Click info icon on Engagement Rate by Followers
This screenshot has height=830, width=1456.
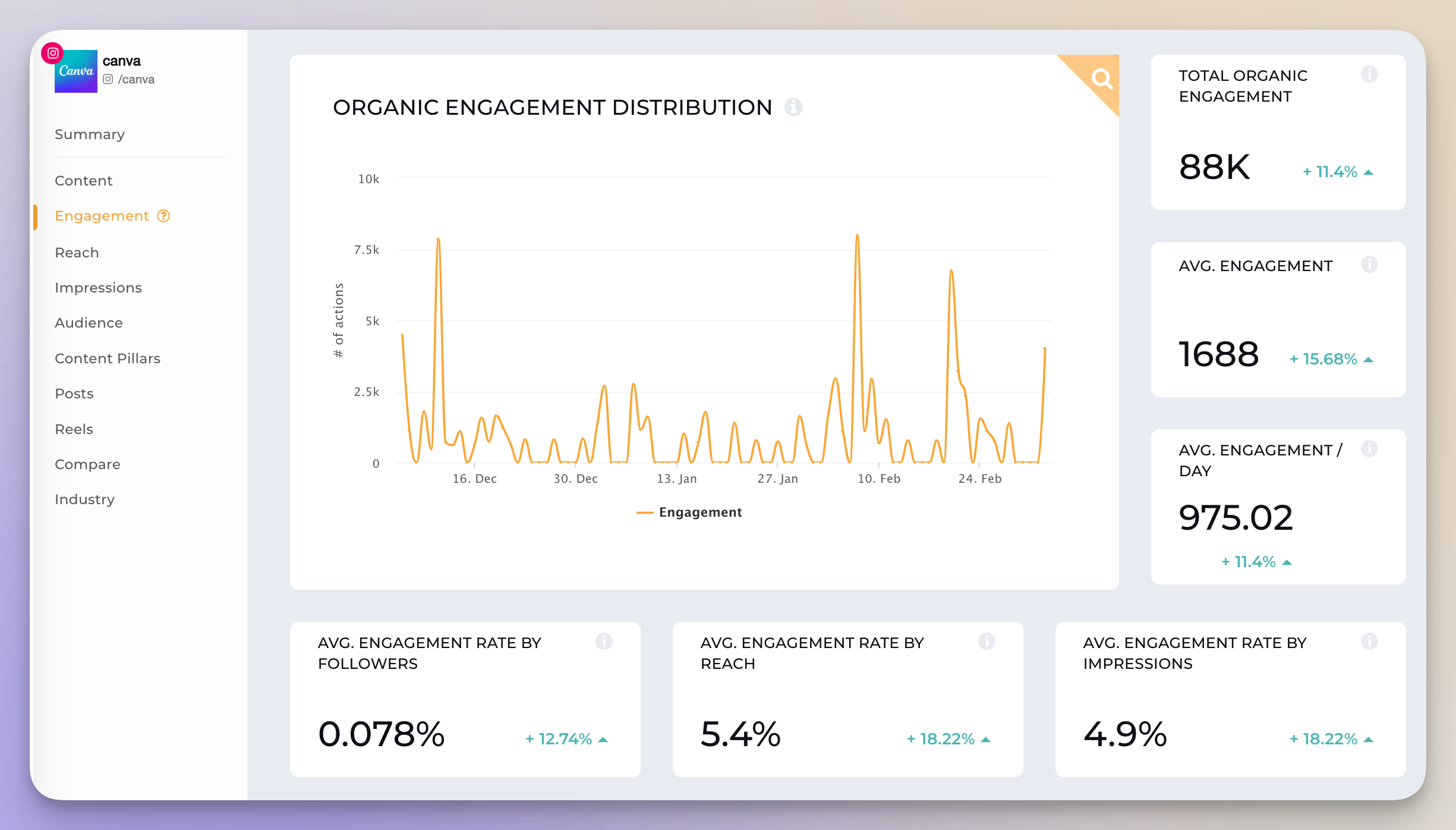coord(604,642)
